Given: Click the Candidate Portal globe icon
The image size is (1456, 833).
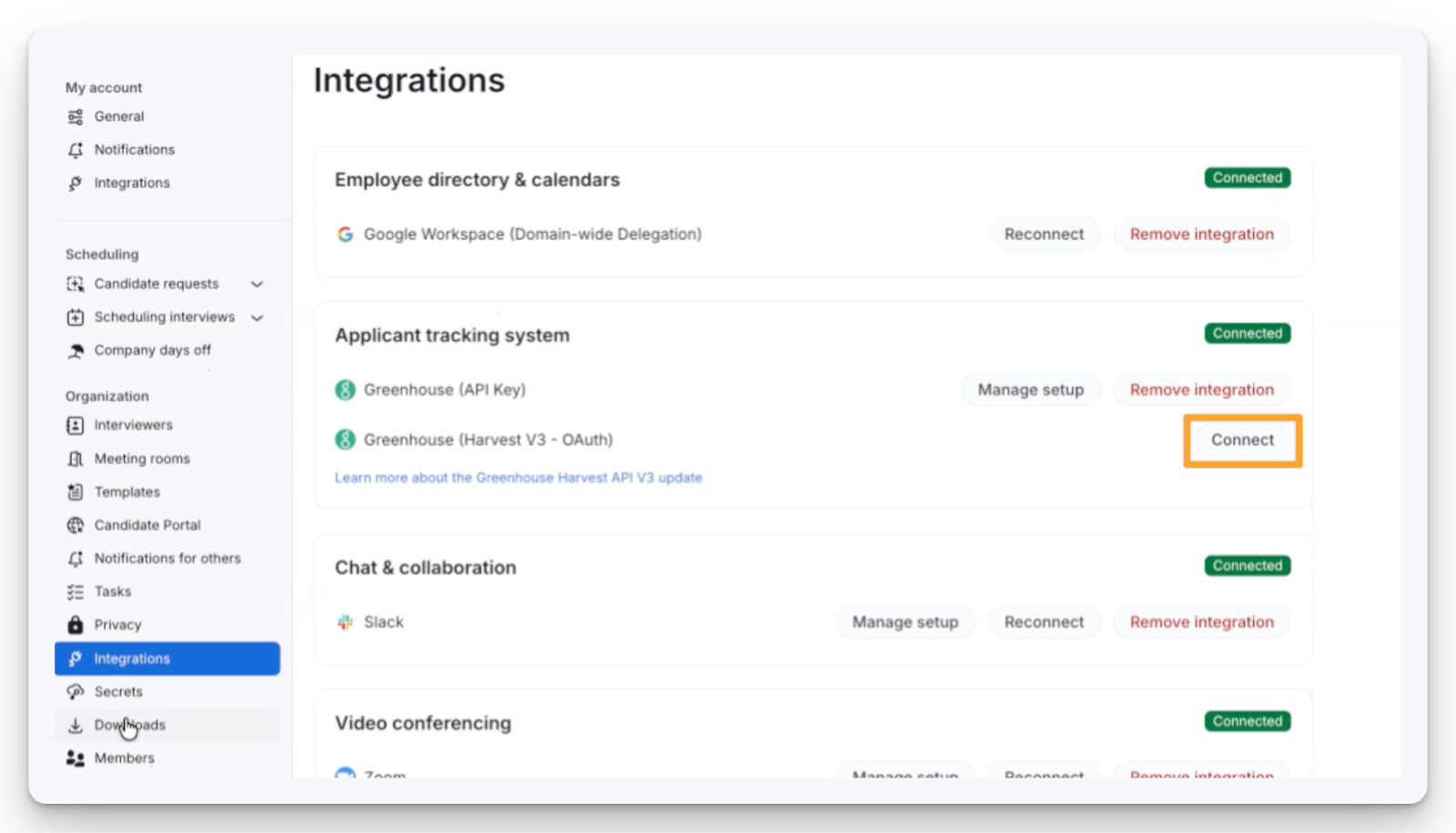Looking at the screenshot, I should tap(76, 525).
